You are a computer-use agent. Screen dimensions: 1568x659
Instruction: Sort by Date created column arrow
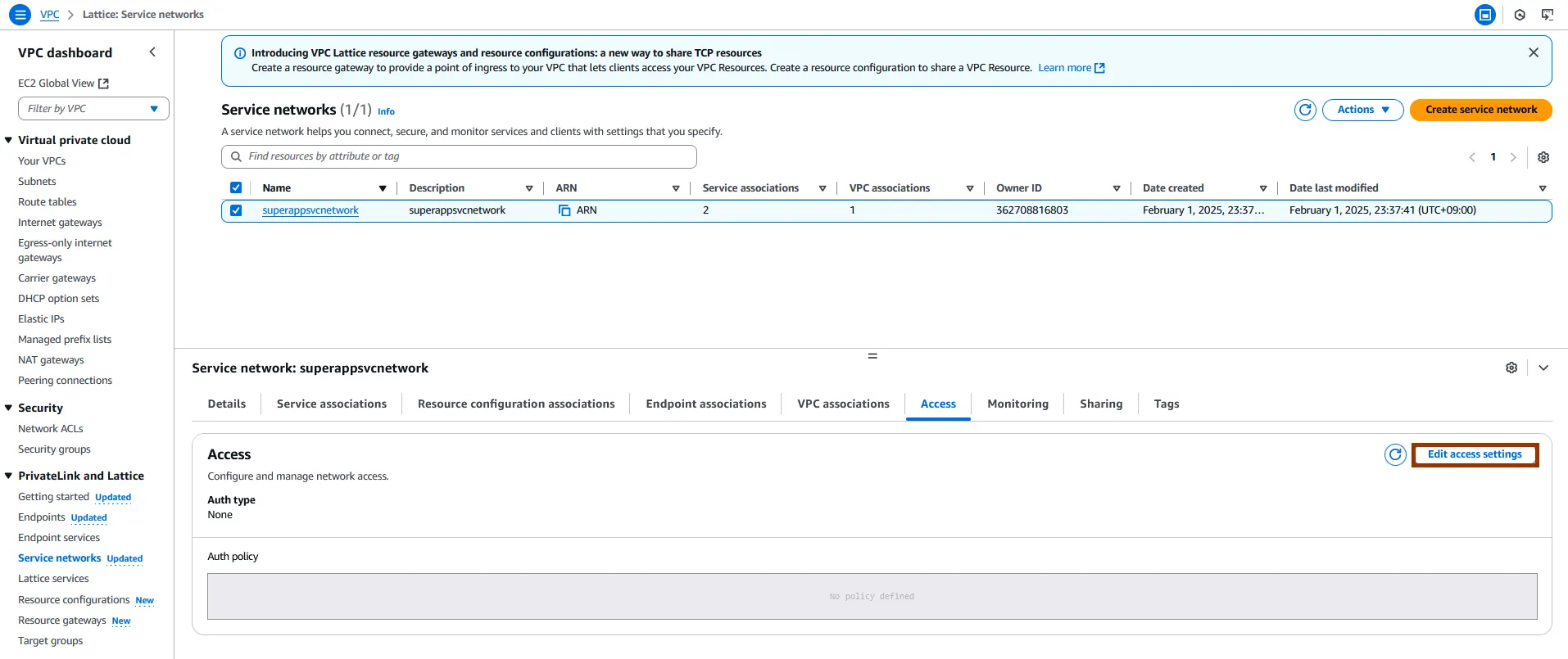[x=1263, y=188]
